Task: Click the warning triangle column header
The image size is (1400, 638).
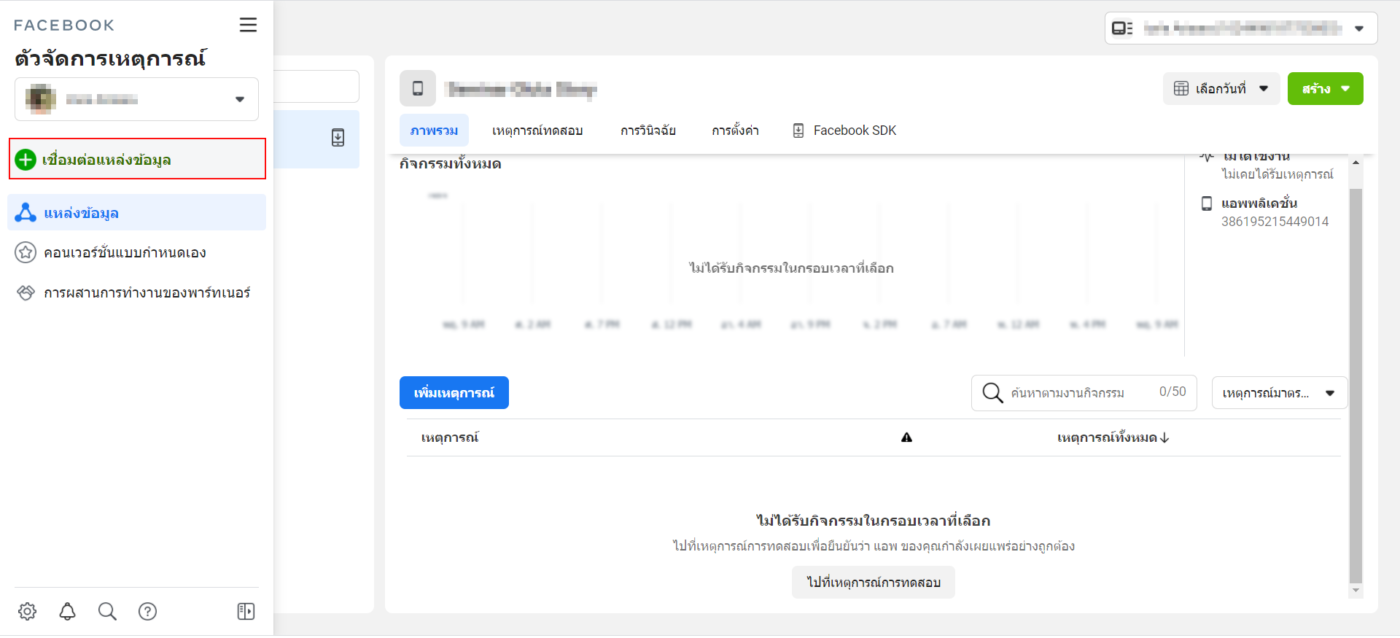Action: coord(906,437)
